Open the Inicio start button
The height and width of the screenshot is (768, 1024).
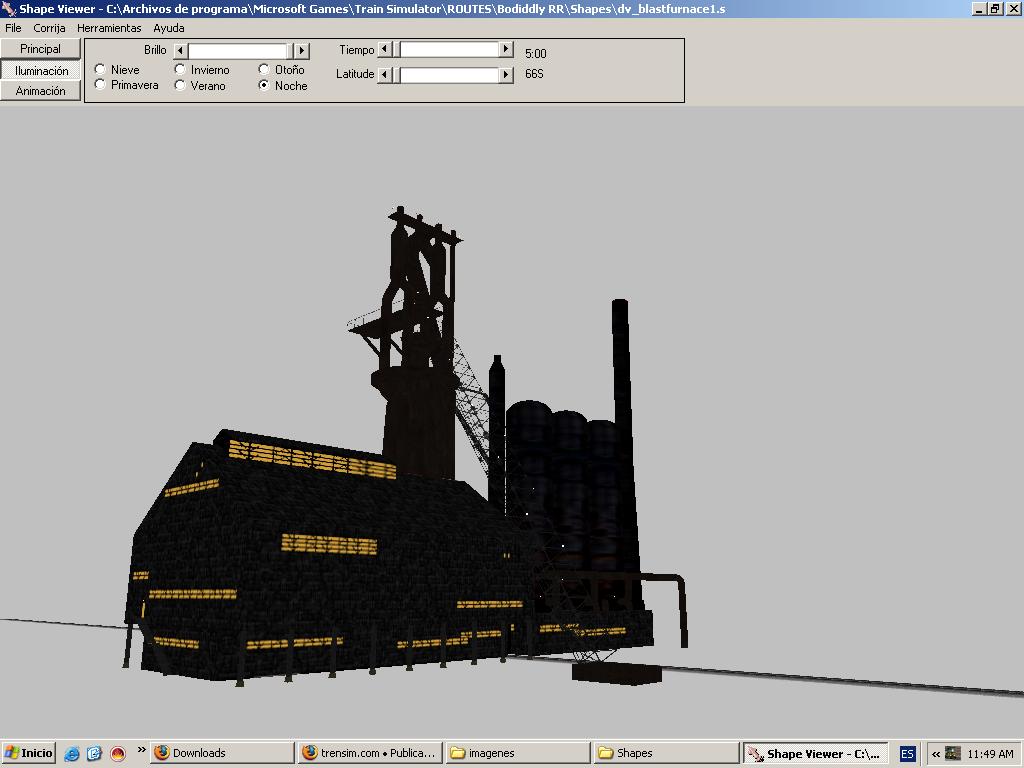tap(28, 753)
